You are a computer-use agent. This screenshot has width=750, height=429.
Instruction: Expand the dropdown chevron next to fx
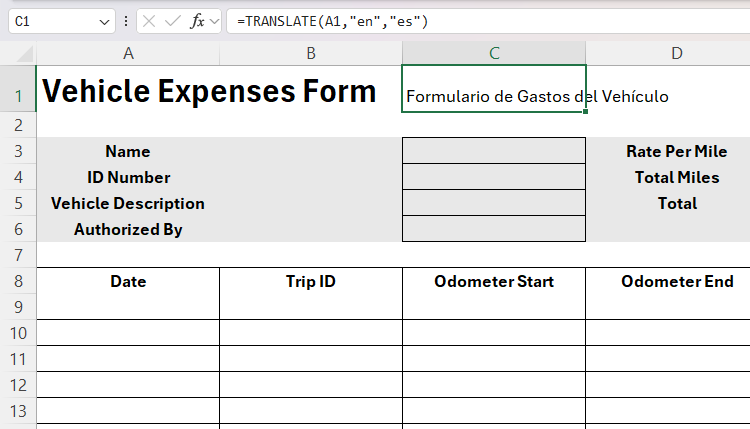(x=214, y=21)
